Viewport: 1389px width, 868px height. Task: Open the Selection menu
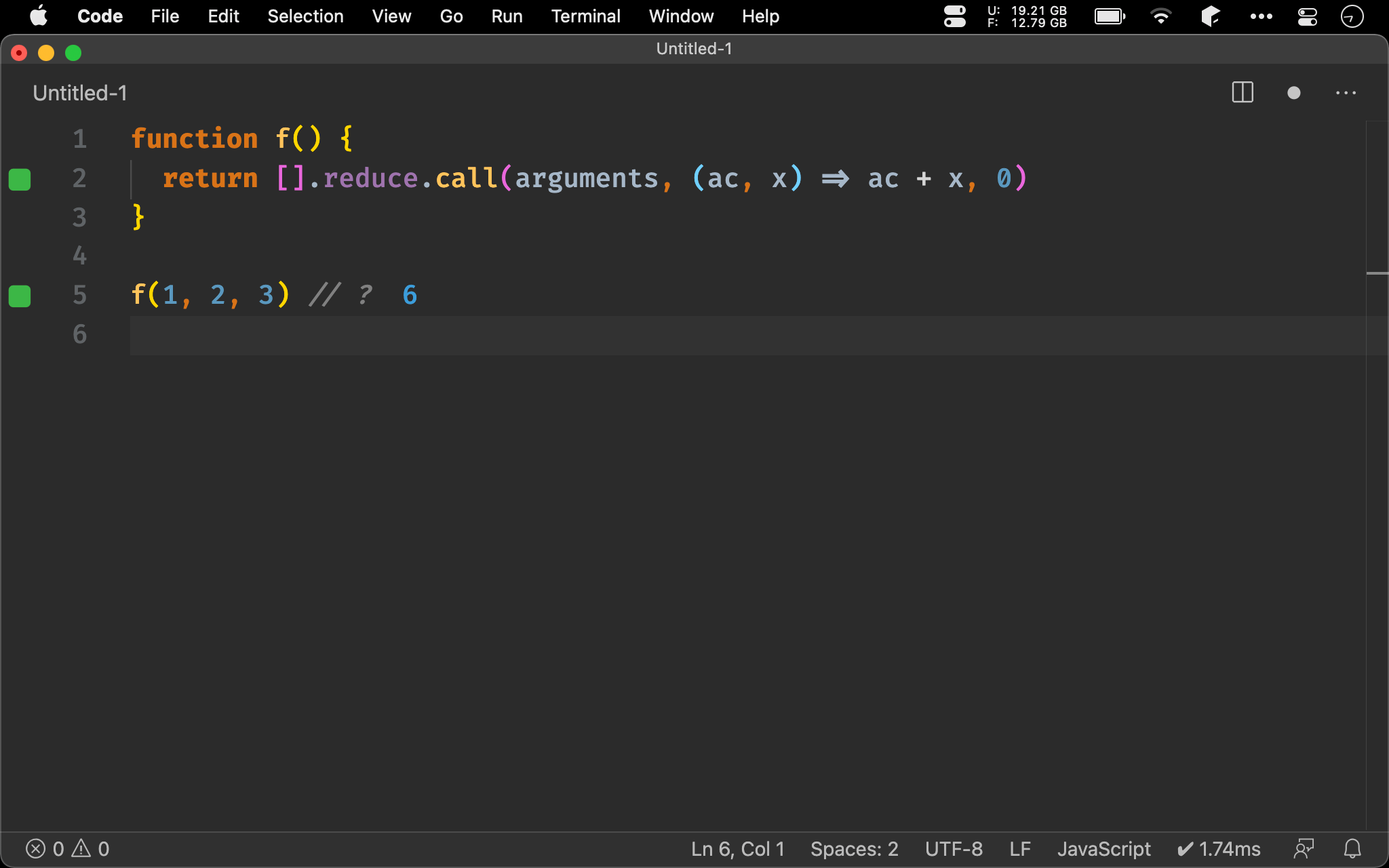(305, 16)
